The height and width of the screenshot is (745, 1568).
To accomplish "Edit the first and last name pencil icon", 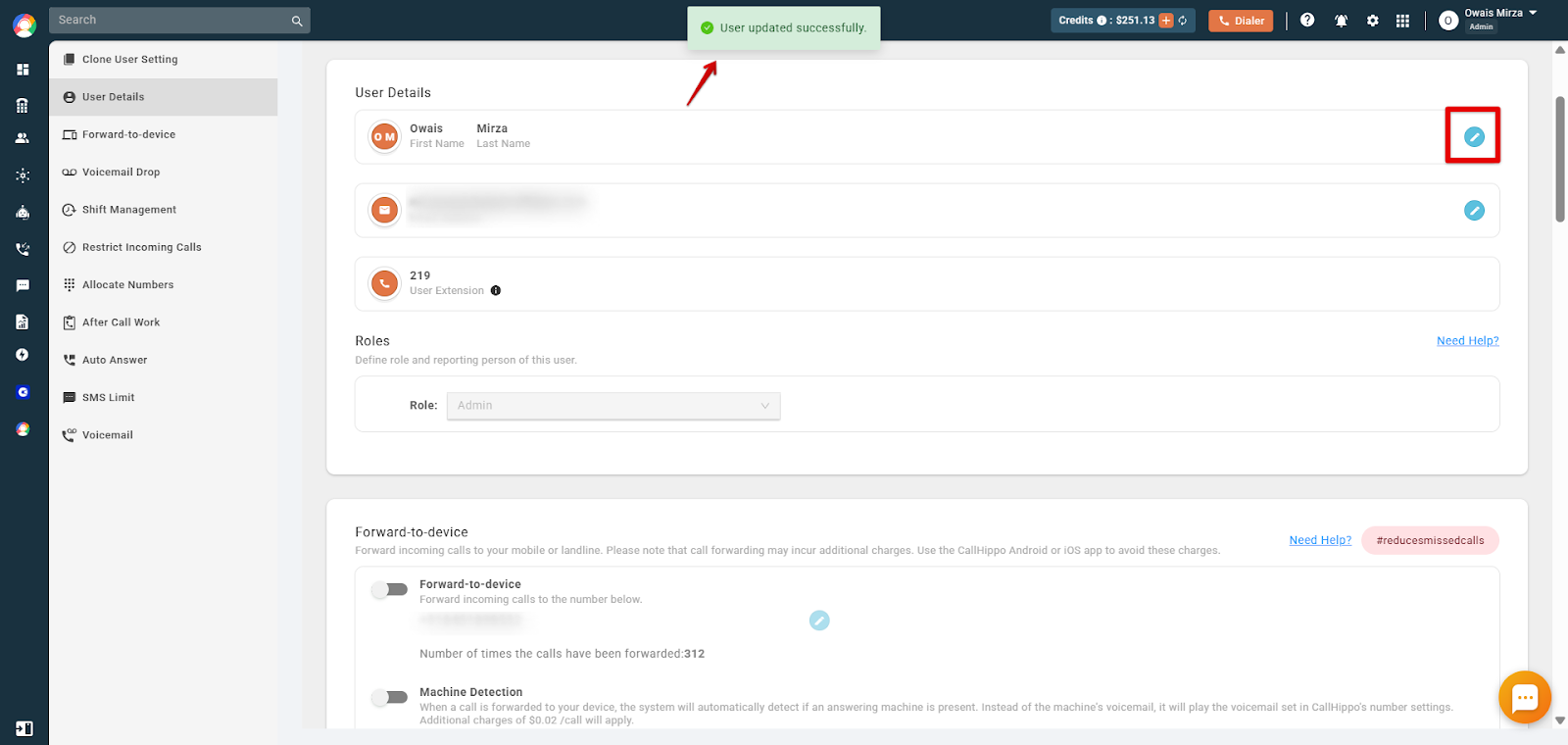I will coord(1474,137).
